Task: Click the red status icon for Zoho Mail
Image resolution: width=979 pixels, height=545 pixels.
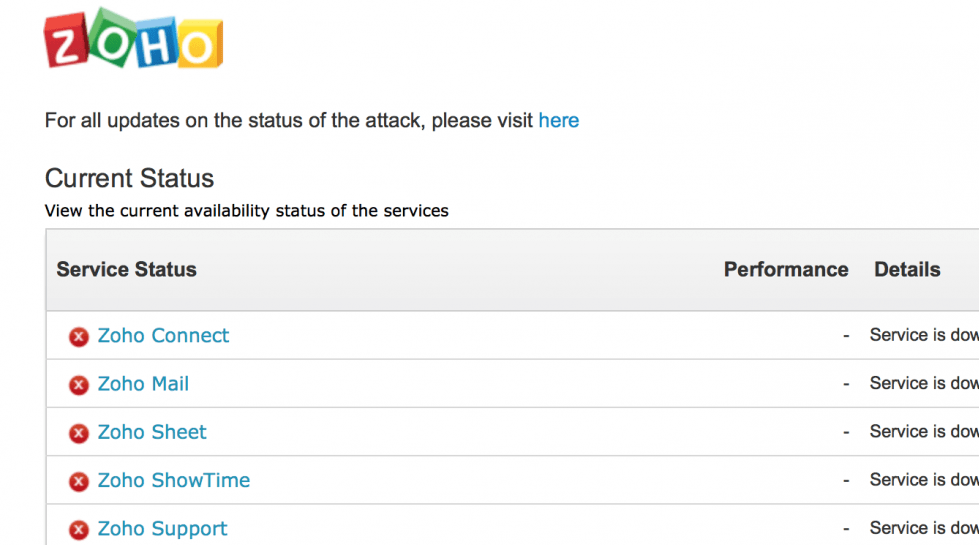Action: (79, 385)
